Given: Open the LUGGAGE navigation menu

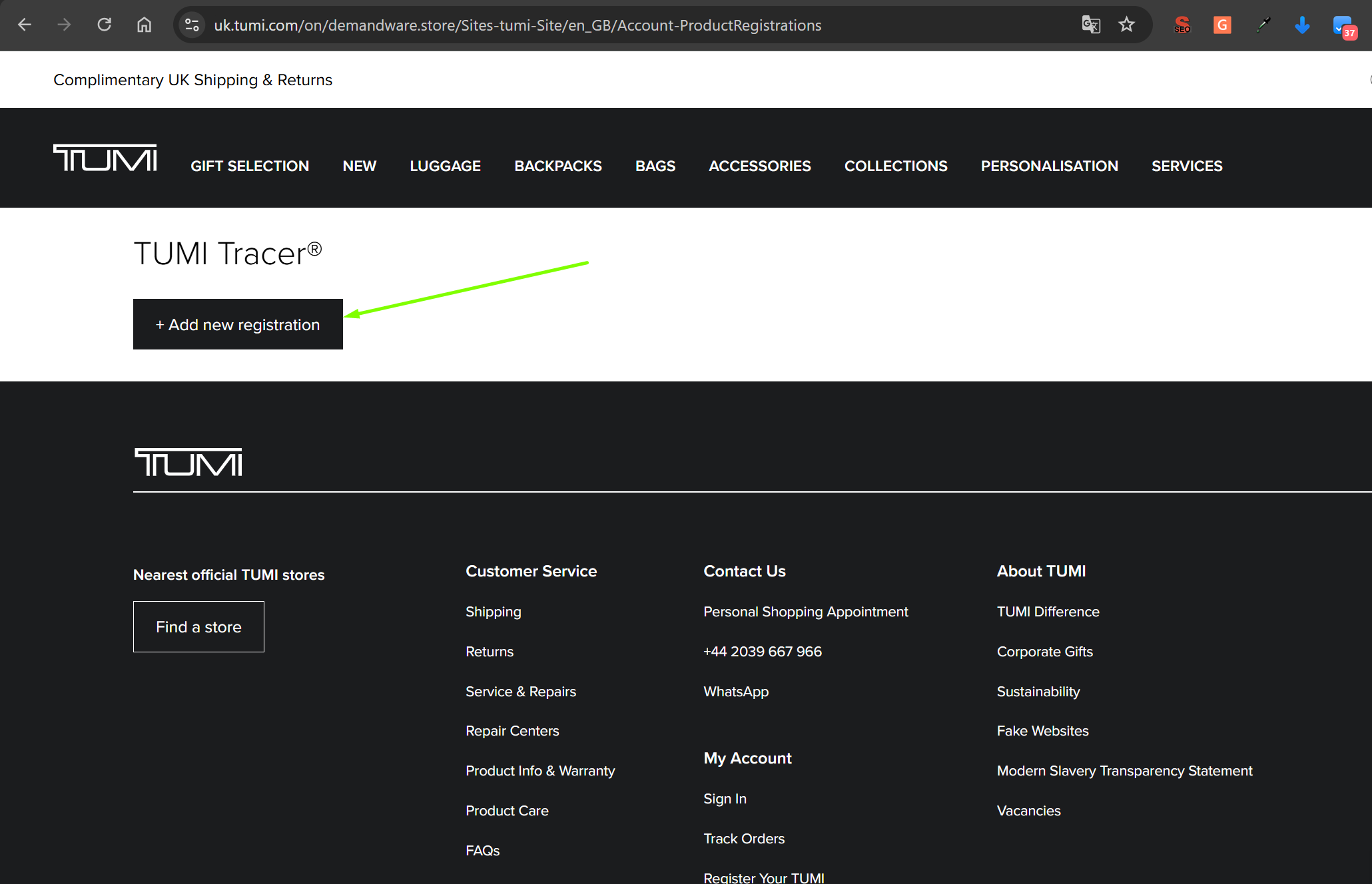Looking at the screenshot, I should point(445,166).
